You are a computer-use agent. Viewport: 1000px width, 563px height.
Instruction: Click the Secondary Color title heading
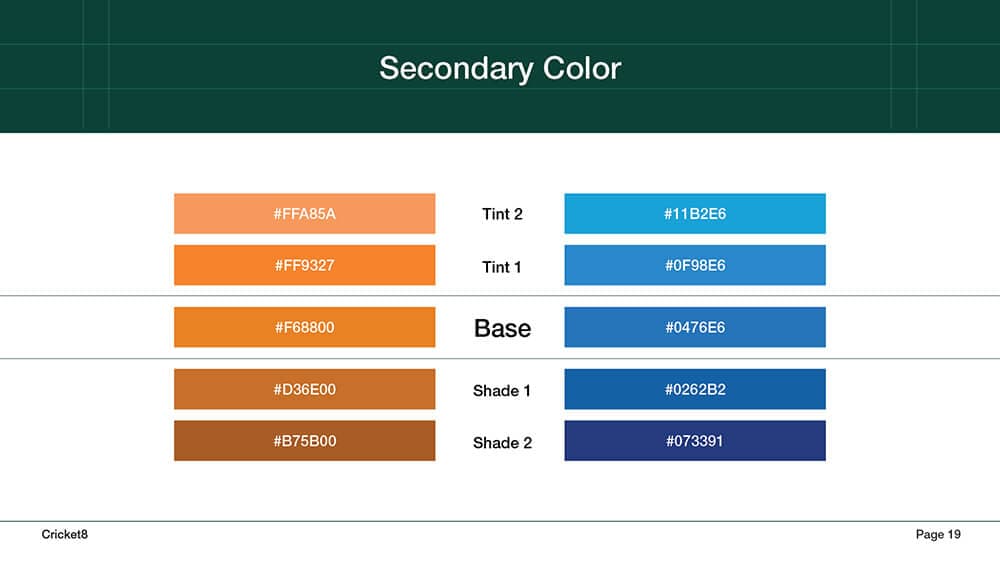[x=500, y=68]
